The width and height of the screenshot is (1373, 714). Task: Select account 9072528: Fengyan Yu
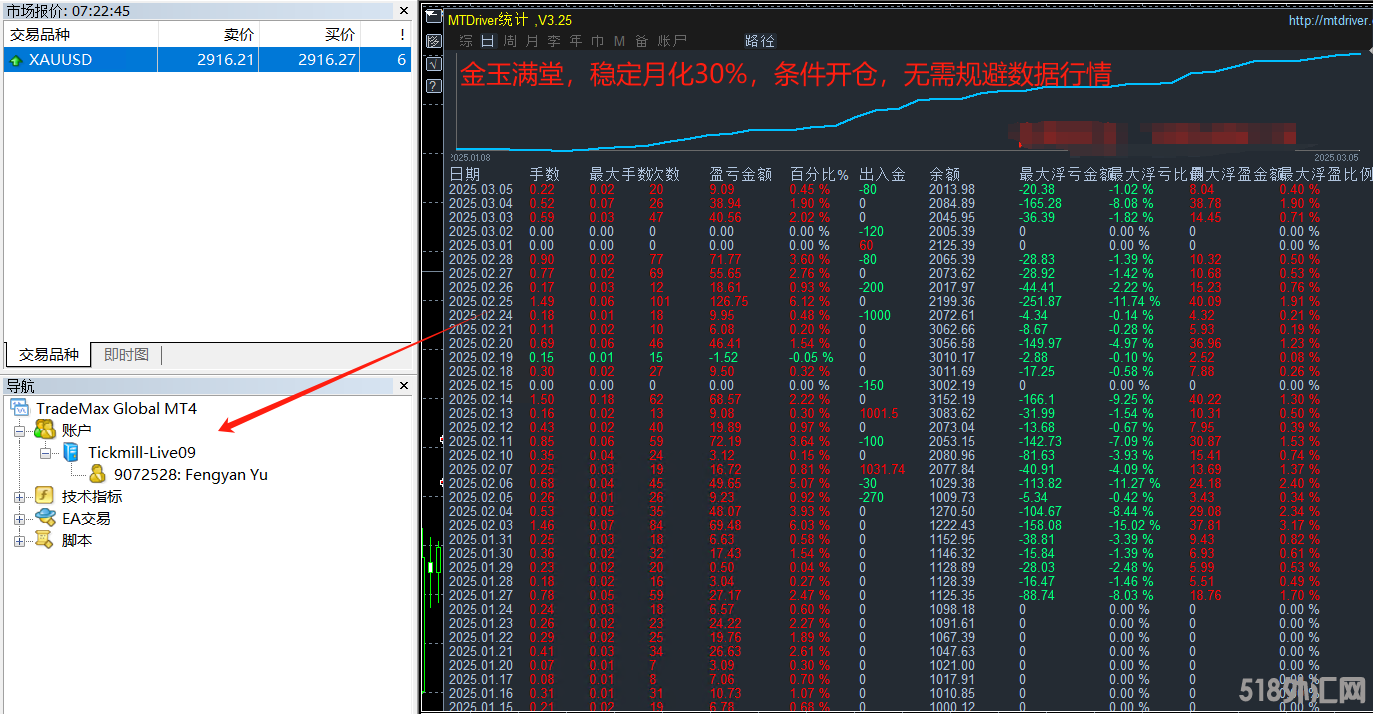pos(190,475)
